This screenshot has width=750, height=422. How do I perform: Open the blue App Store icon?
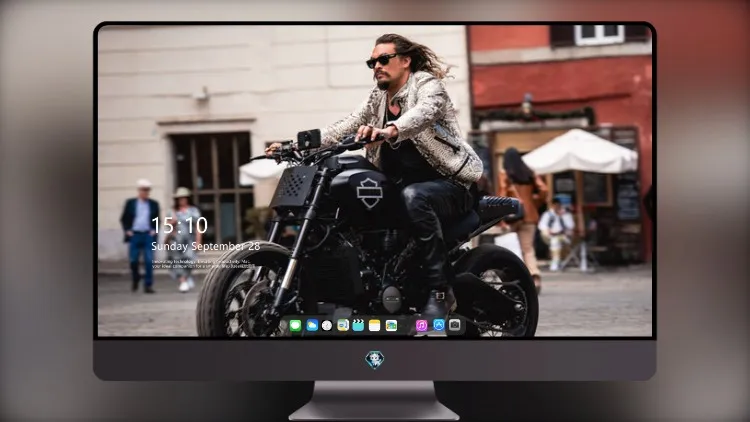click(439, 325)
